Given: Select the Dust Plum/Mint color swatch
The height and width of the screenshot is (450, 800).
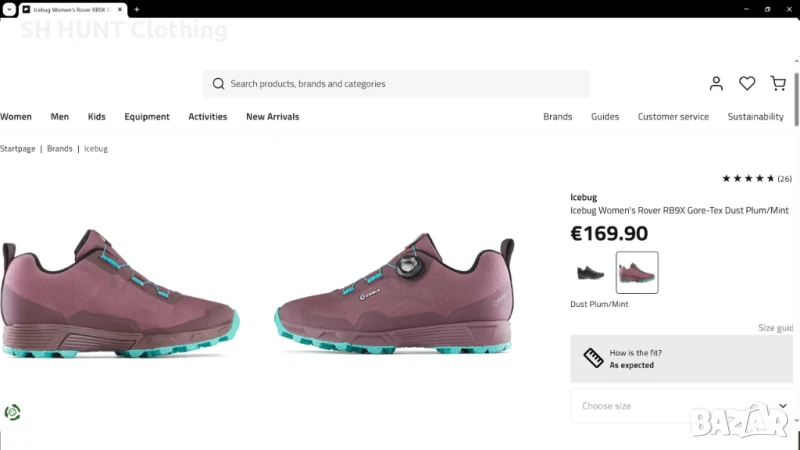Looking at the screenshot, I should pyautogui.click(x=637, y=272).
